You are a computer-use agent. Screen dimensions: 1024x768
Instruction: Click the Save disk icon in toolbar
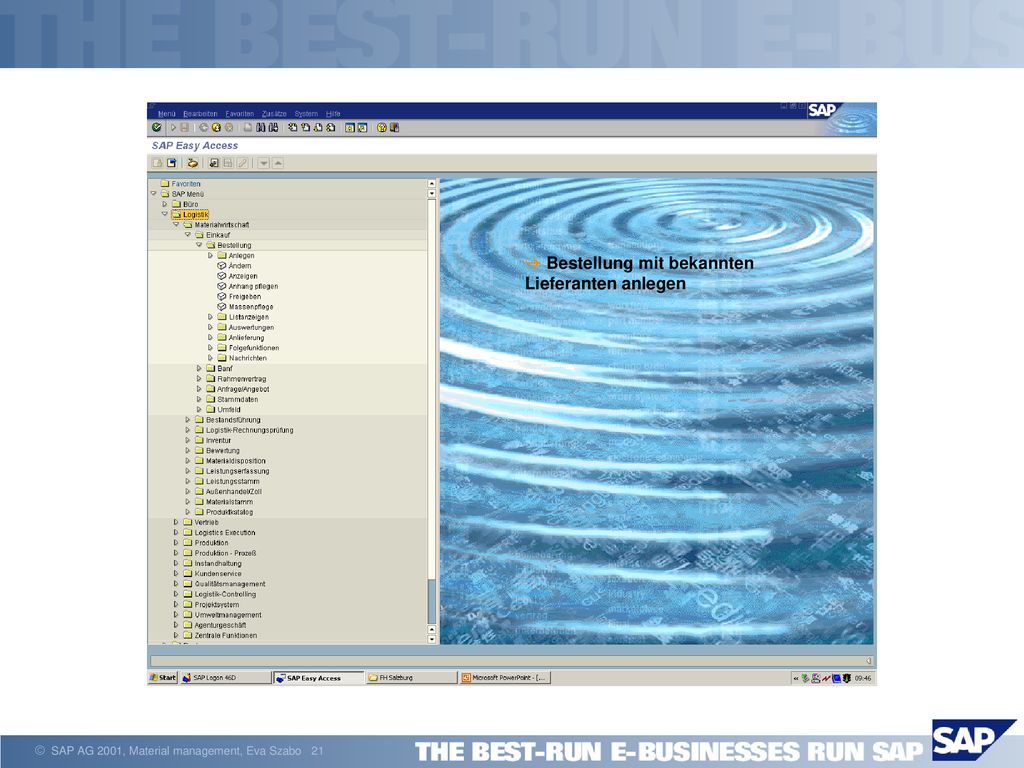(x=185, y=127)
